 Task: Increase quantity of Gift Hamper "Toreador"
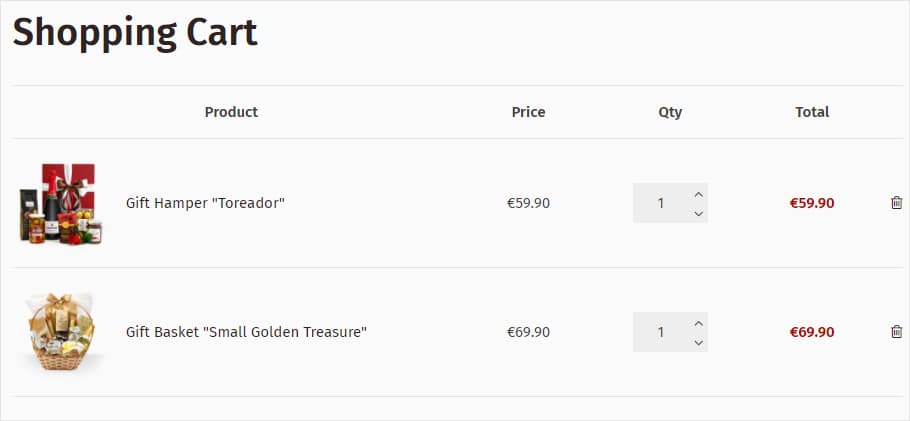(698, 194)
